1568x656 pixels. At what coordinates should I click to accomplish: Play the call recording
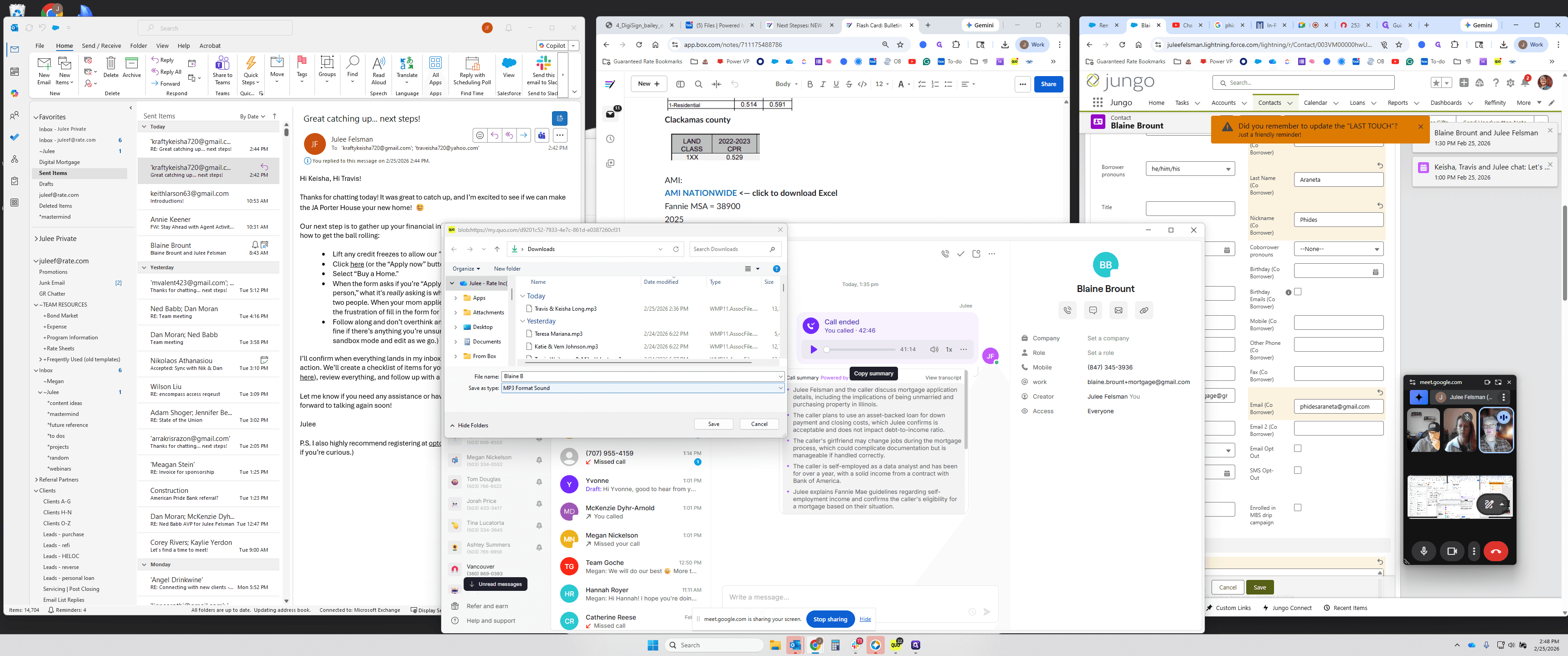813,349
